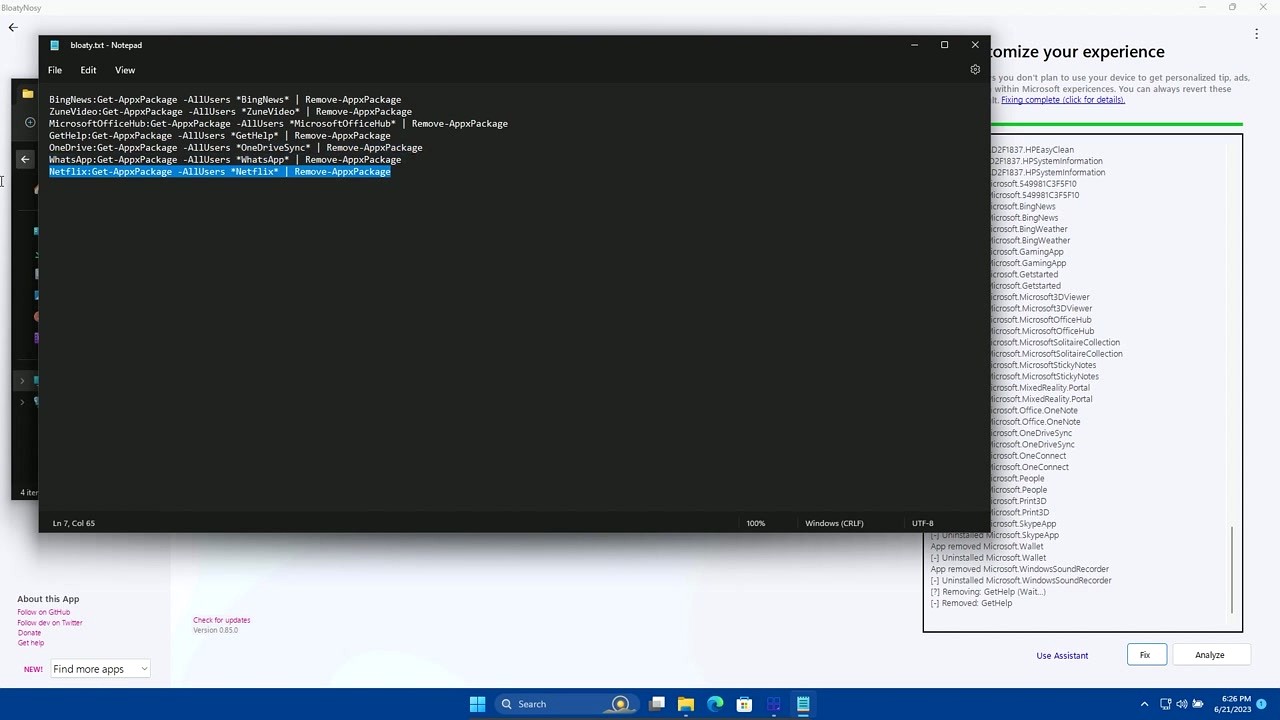This screenshot has width=1280, height=720.
Task: Open the Start menu from the taskbar
Action: (x=477, y=703)
